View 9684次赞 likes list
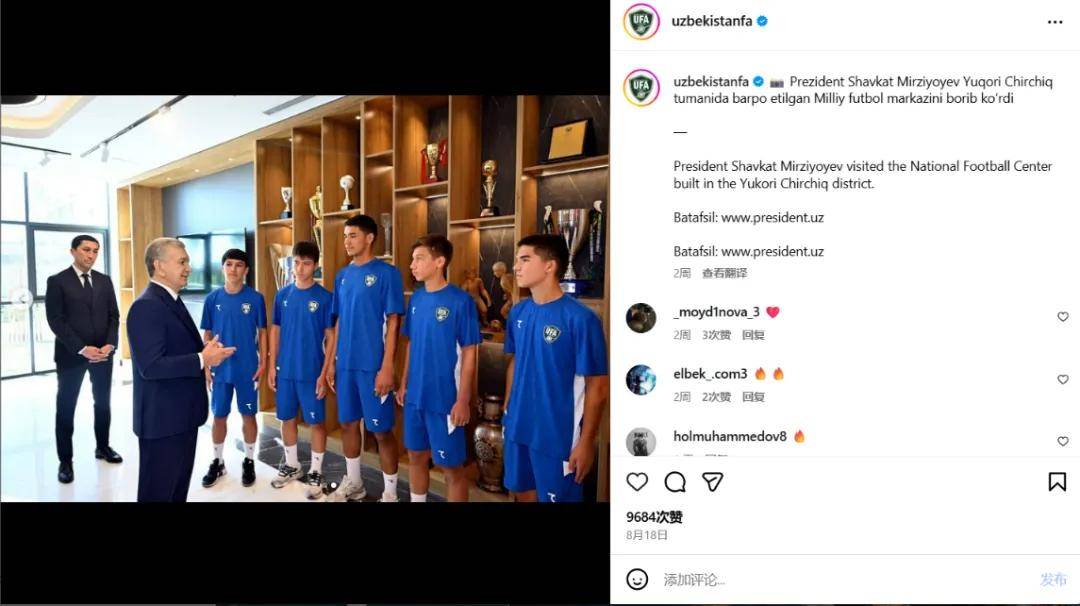The height and width of the screenshot is (606, 1080). [x=654, y=517]
